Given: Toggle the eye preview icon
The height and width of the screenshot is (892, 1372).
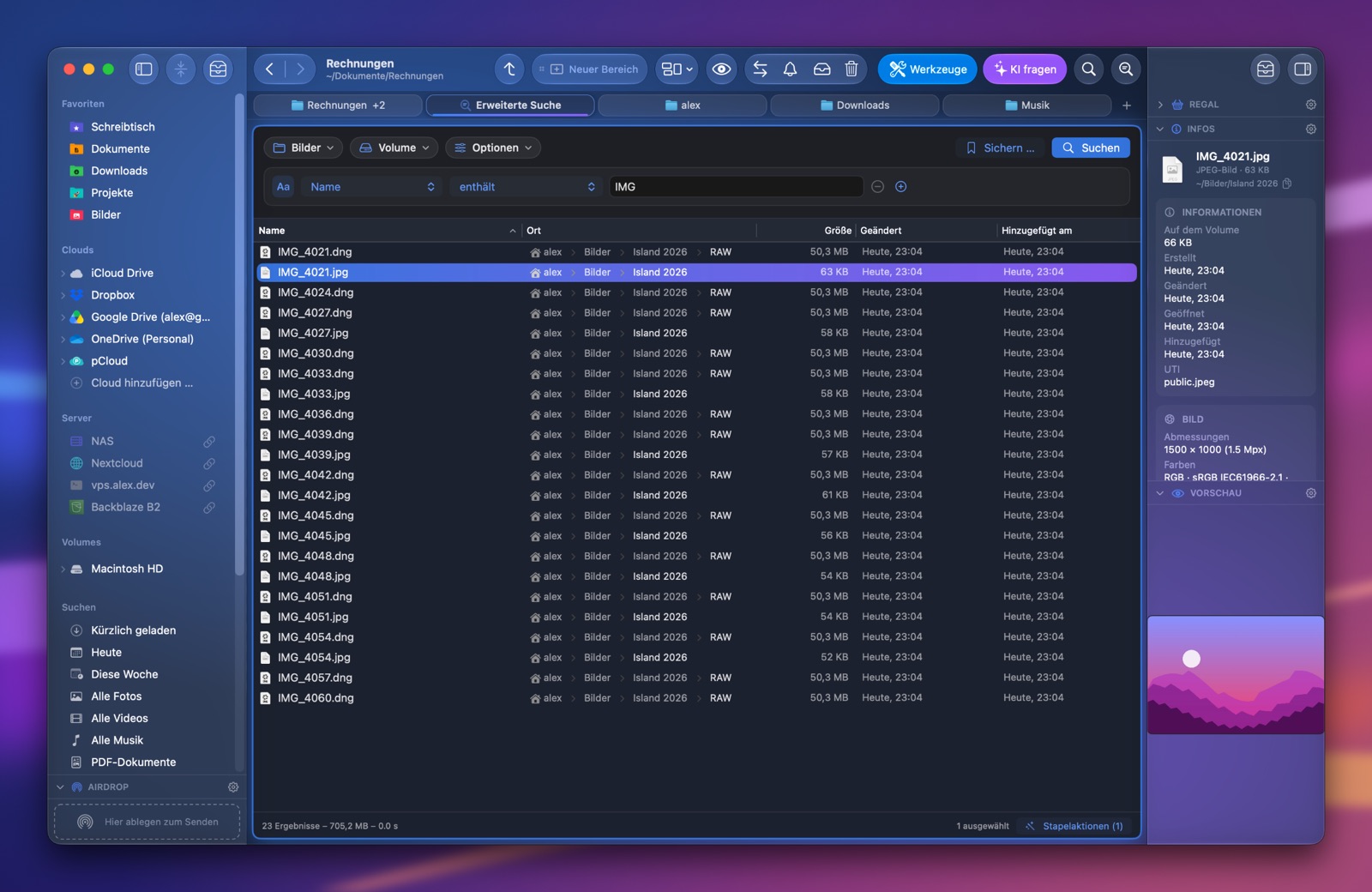Looking at the screenshot, I should click(721, 69).
